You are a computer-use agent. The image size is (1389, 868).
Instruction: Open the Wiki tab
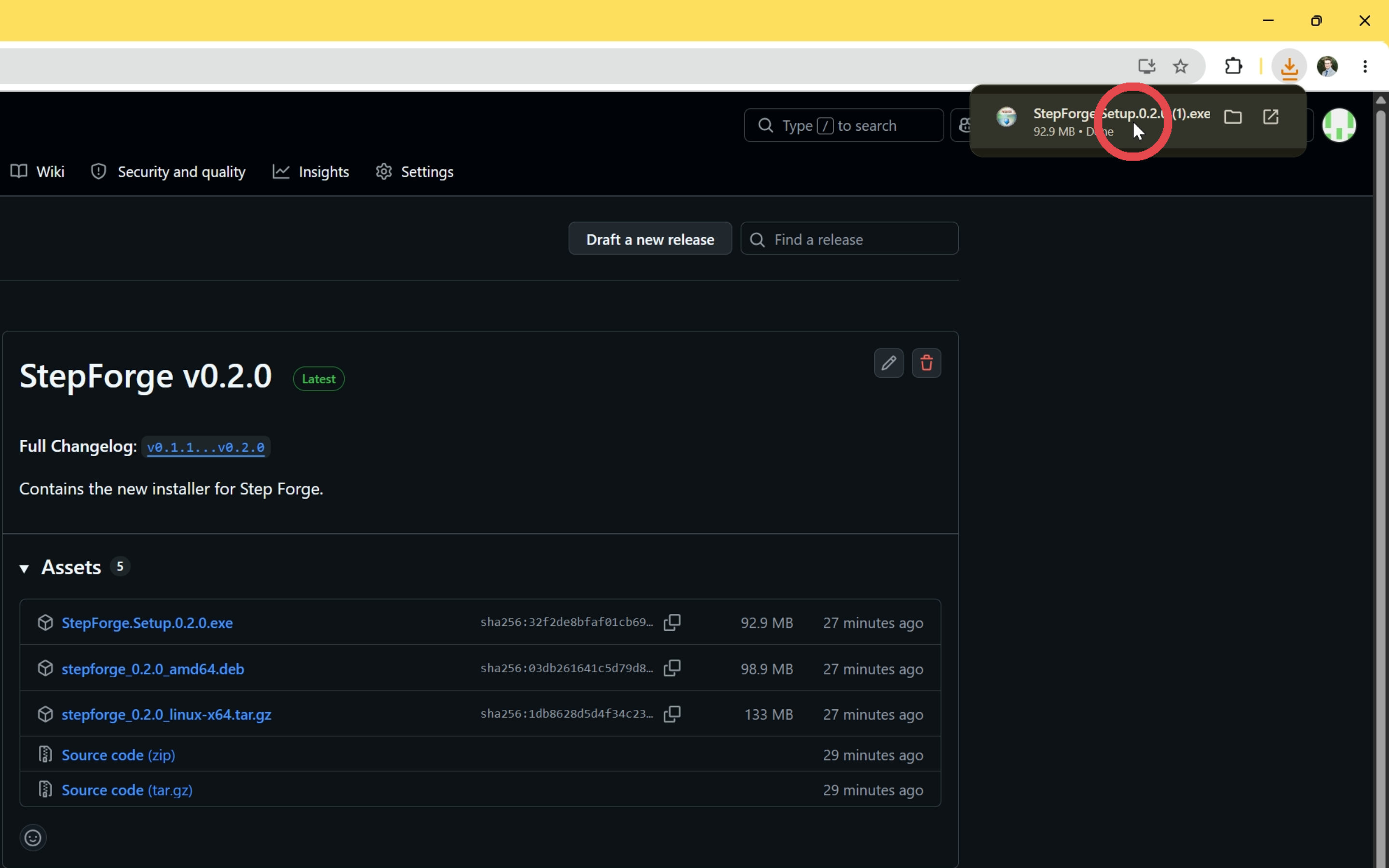point(38,172)
